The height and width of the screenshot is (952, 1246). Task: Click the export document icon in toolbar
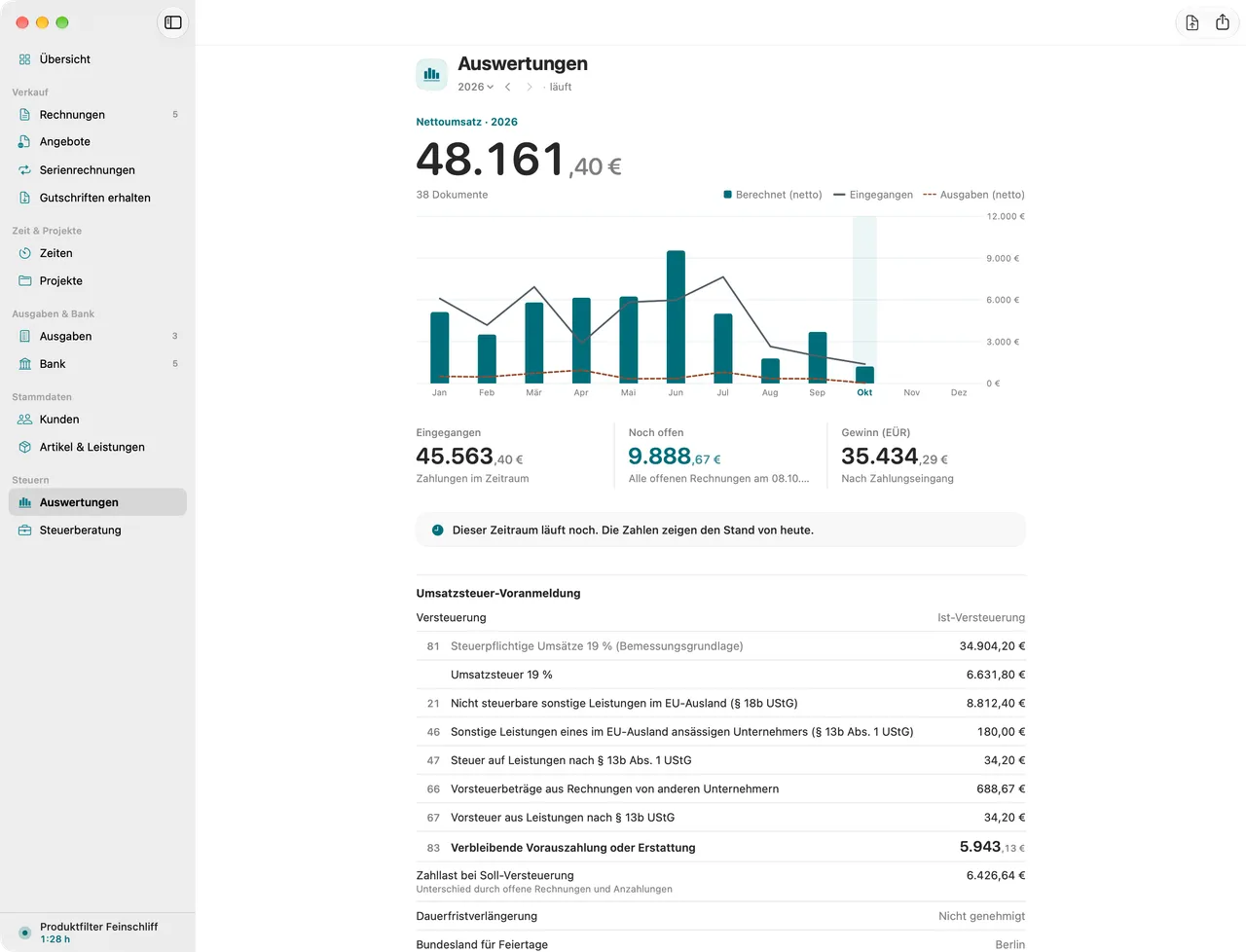(x=1192, y=22)
